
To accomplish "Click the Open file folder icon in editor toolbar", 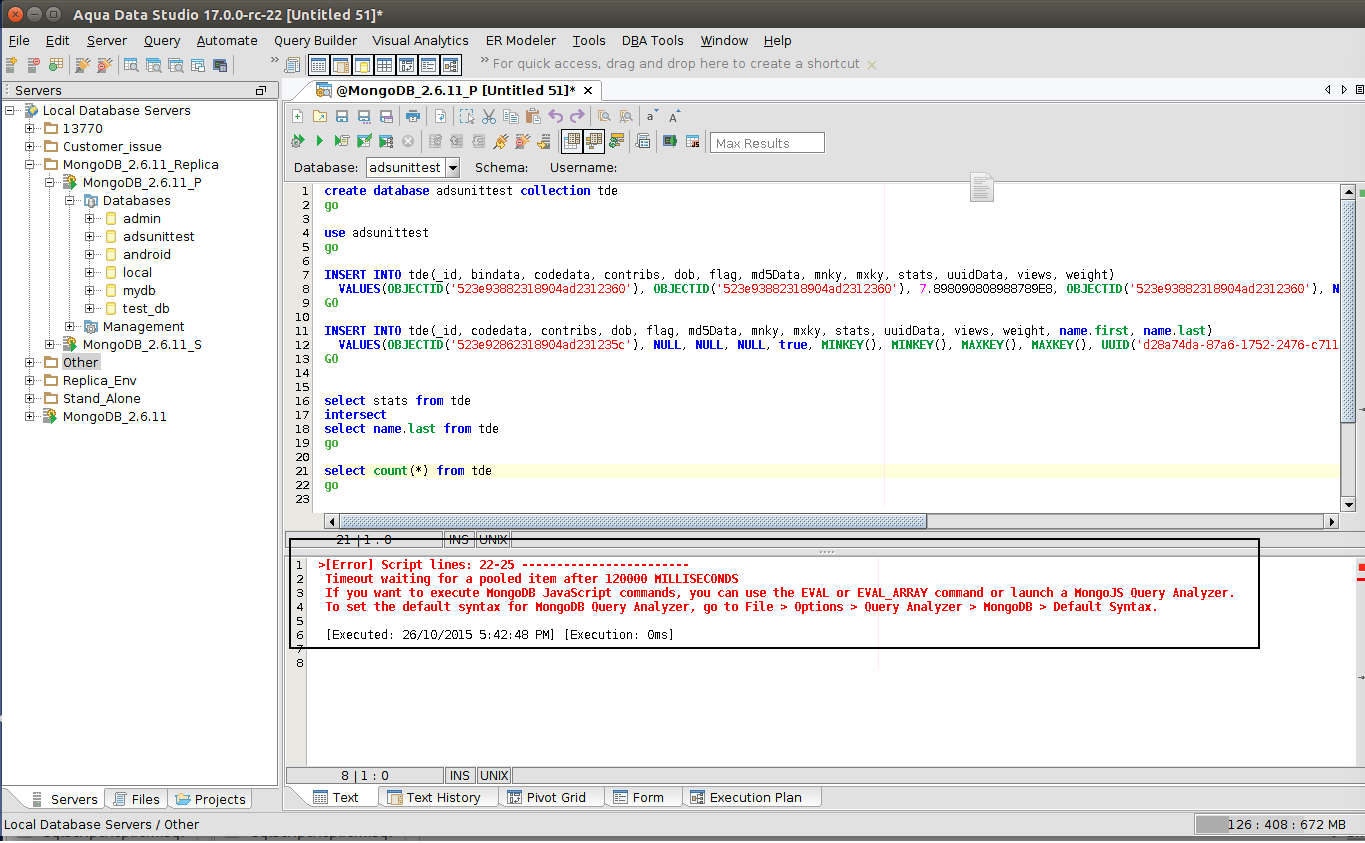I will [320, 116].
